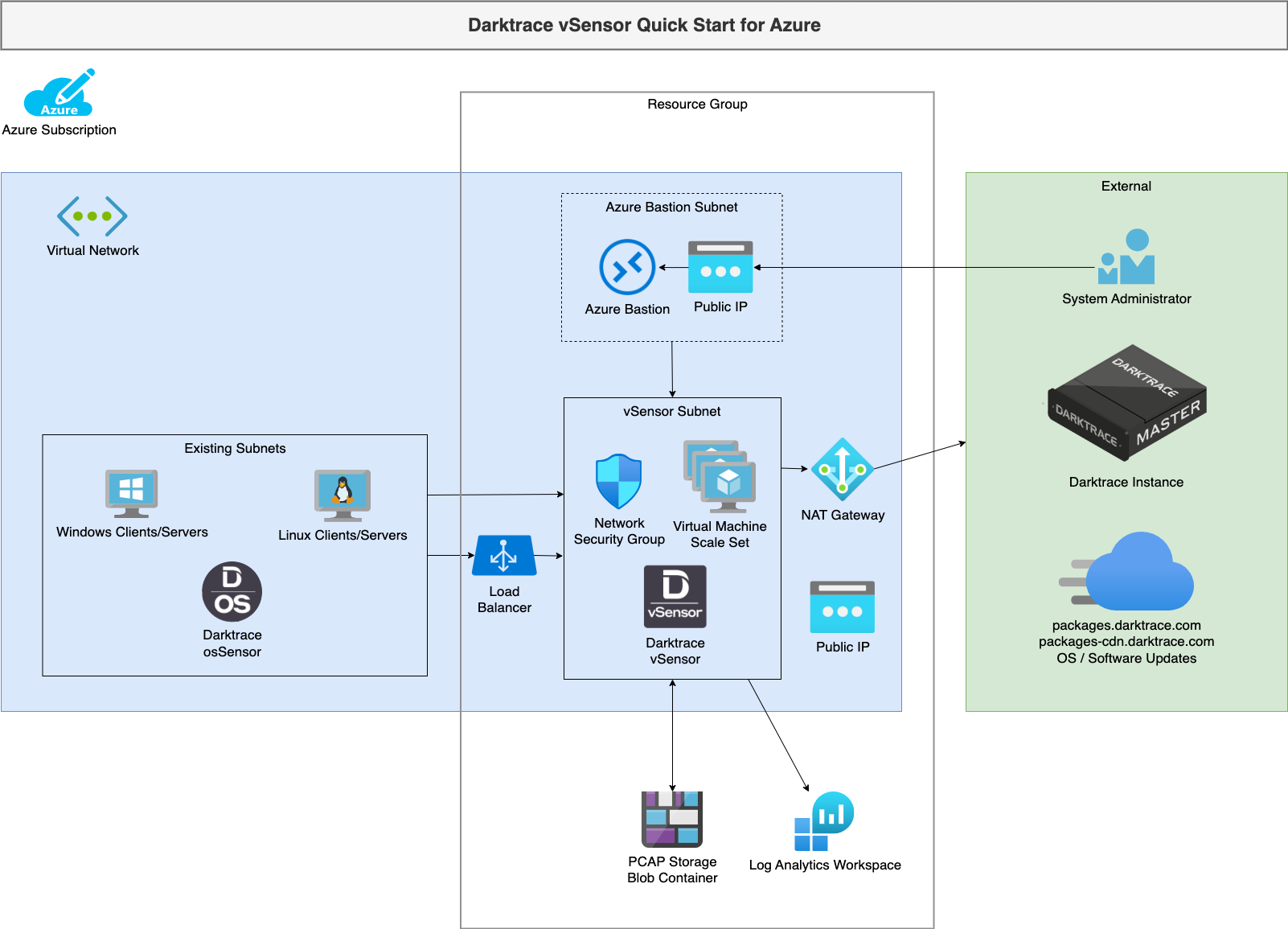Click the Windows Clients/Servers text label
This screenshot has height=929, width=1288.
pos(132,532)
